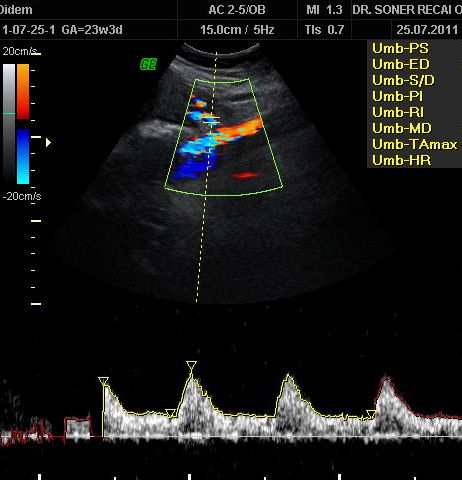Screen dimensions: 462x480
Task: Click the green GE logo icon
Action: coord(148,64)
